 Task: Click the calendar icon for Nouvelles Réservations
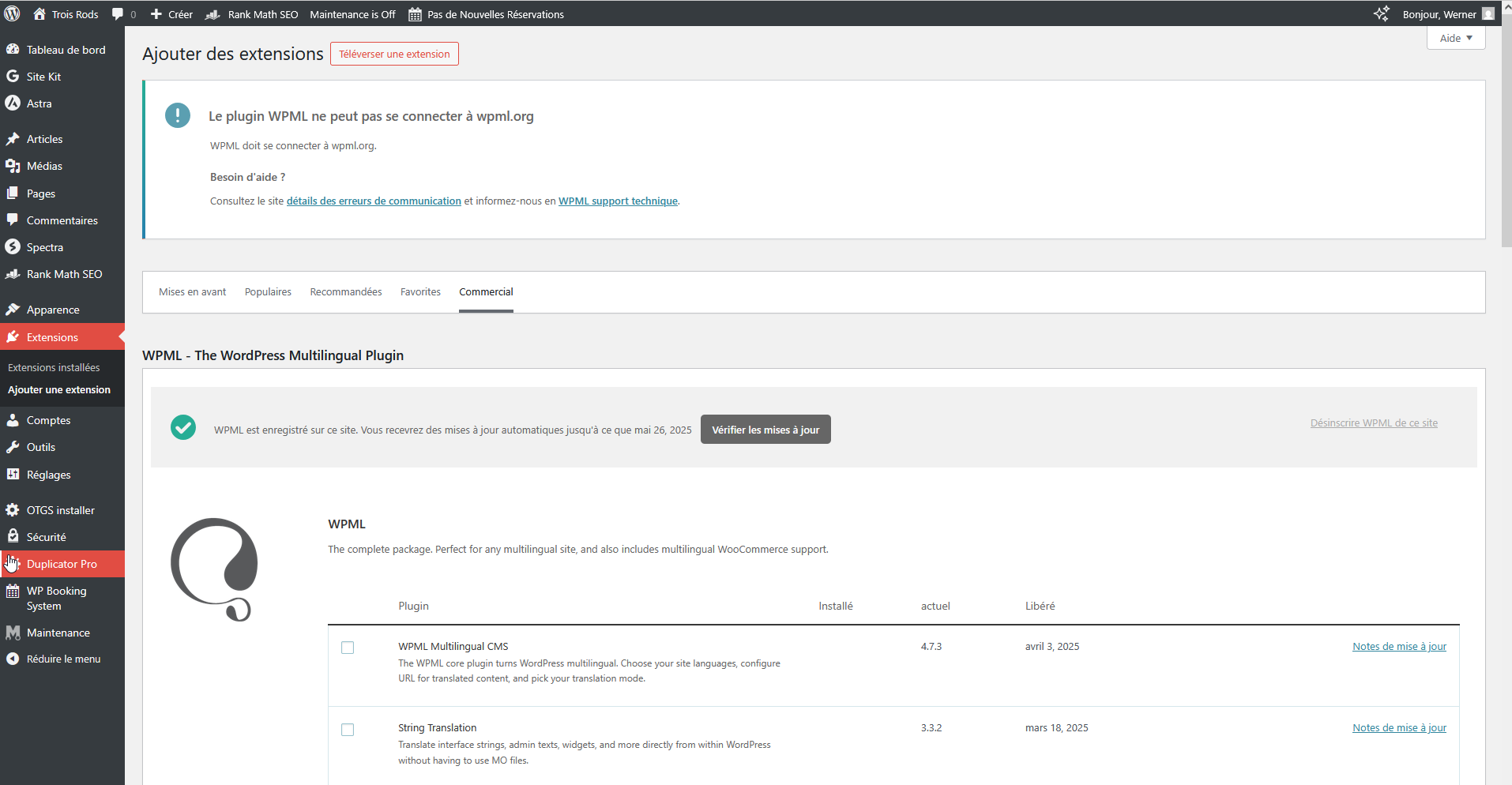pyautogui.click(x=415, y=14)
